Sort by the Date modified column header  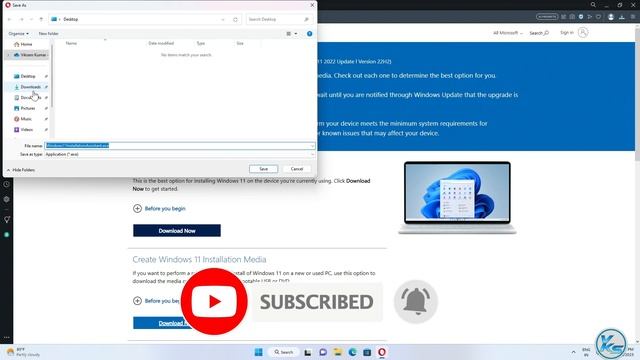[x=161, y=43]
